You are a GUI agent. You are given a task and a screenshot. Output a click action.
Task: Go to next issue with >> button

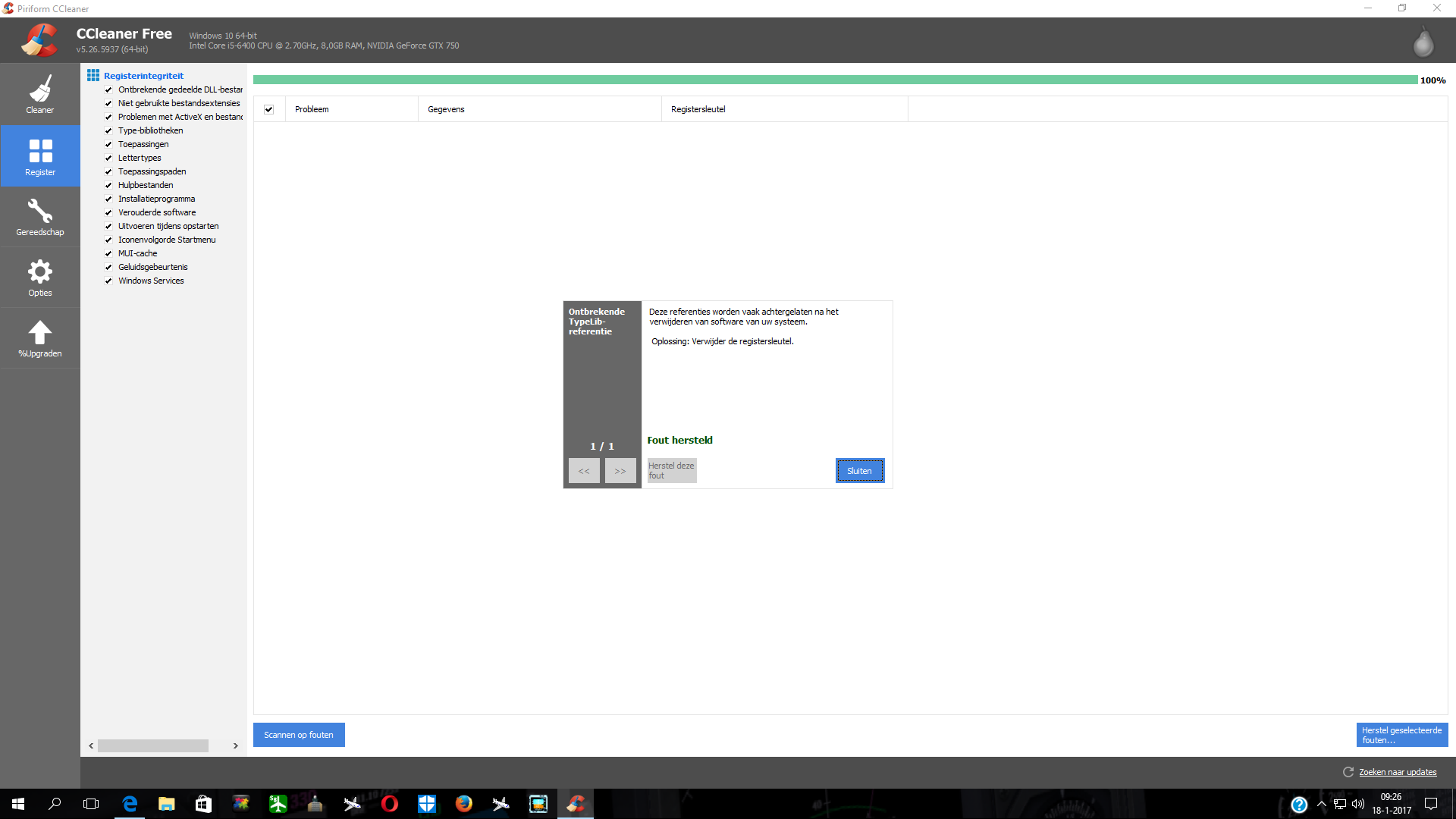click(x=620, y=471)
